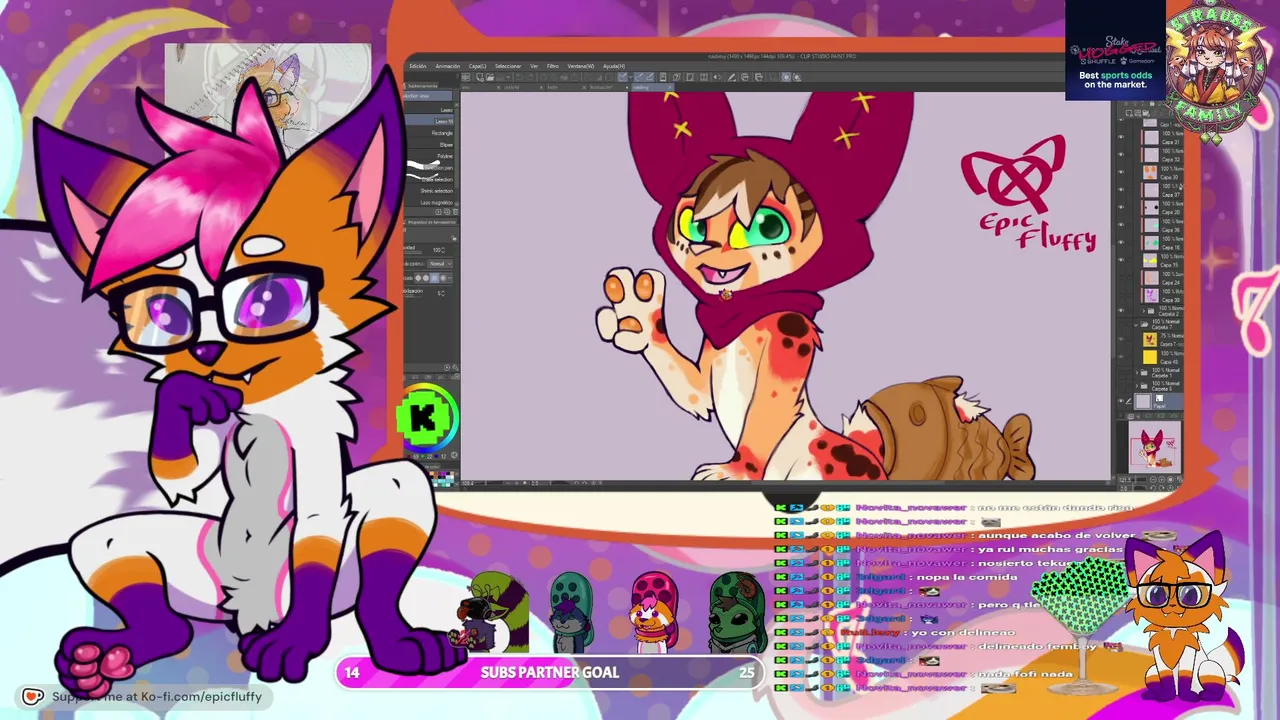The width and height of the screenshot is (1280, 720).
Task: Open the Animación menu
Action: [x=448, y=66]
